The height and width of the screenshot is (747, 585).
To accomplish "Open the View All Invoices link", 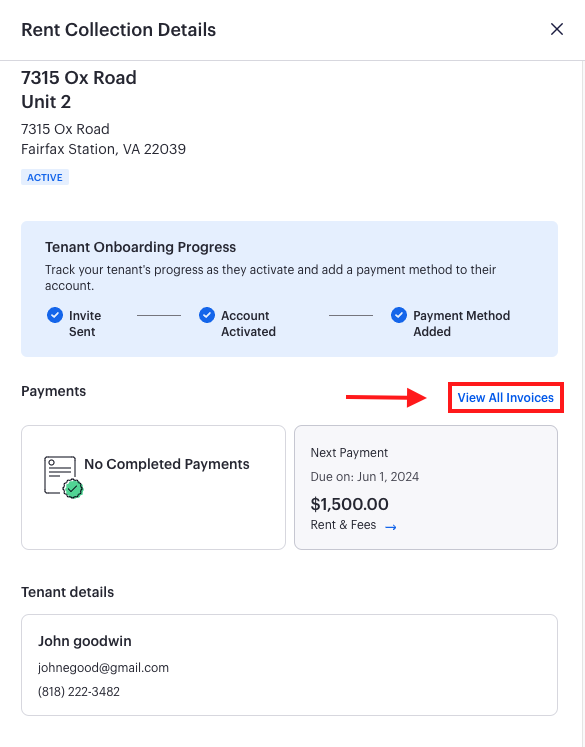I will 505,397.
